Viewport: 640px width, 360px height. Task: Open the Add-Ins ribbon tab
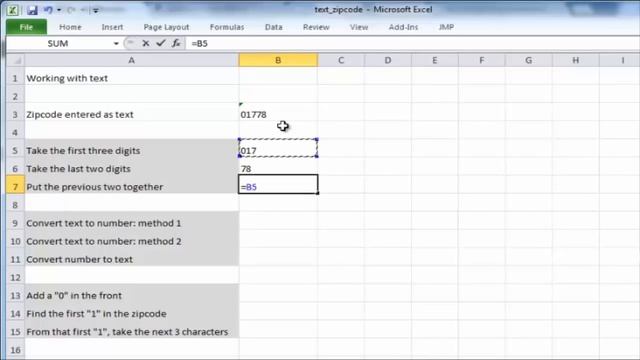click(403, 27)
